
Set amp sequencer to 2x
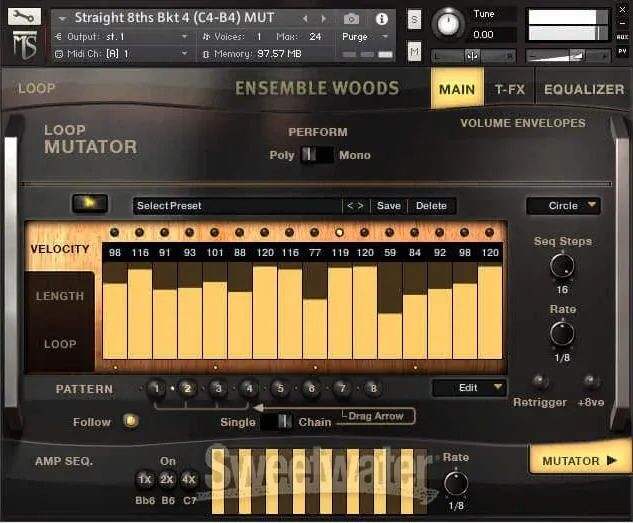[x=166, y=480]
